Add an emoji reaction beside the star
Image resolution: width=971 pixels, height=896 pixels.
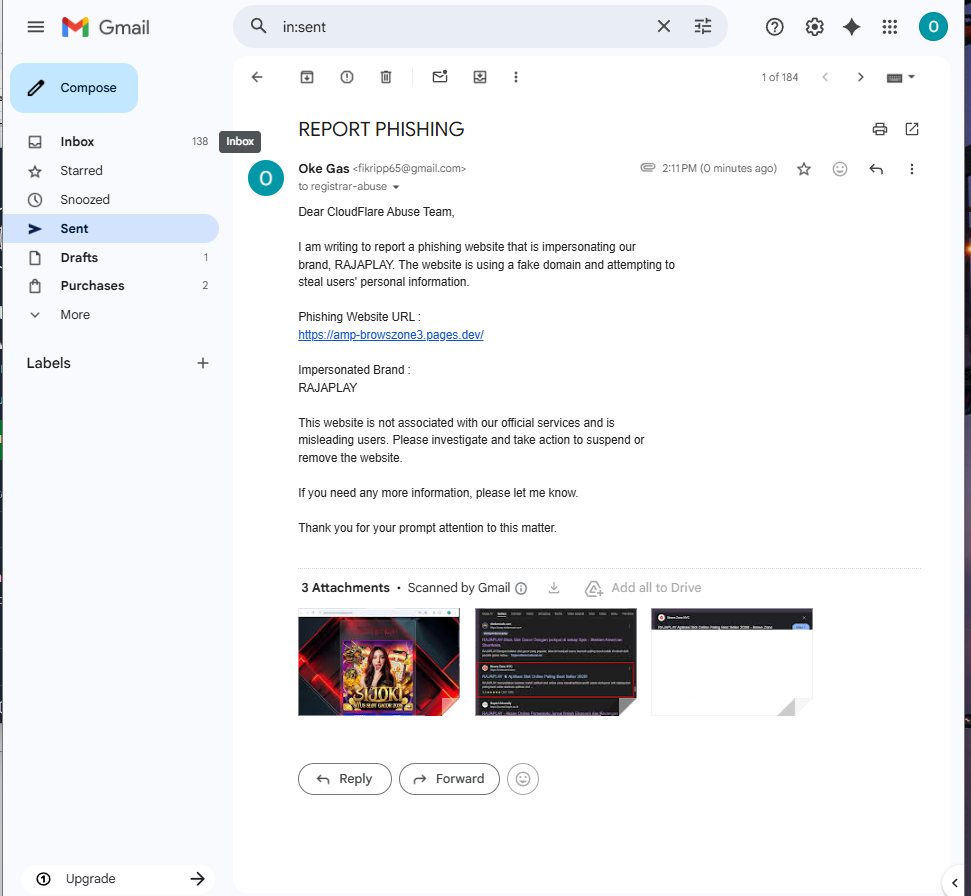[x=840, y=169]
